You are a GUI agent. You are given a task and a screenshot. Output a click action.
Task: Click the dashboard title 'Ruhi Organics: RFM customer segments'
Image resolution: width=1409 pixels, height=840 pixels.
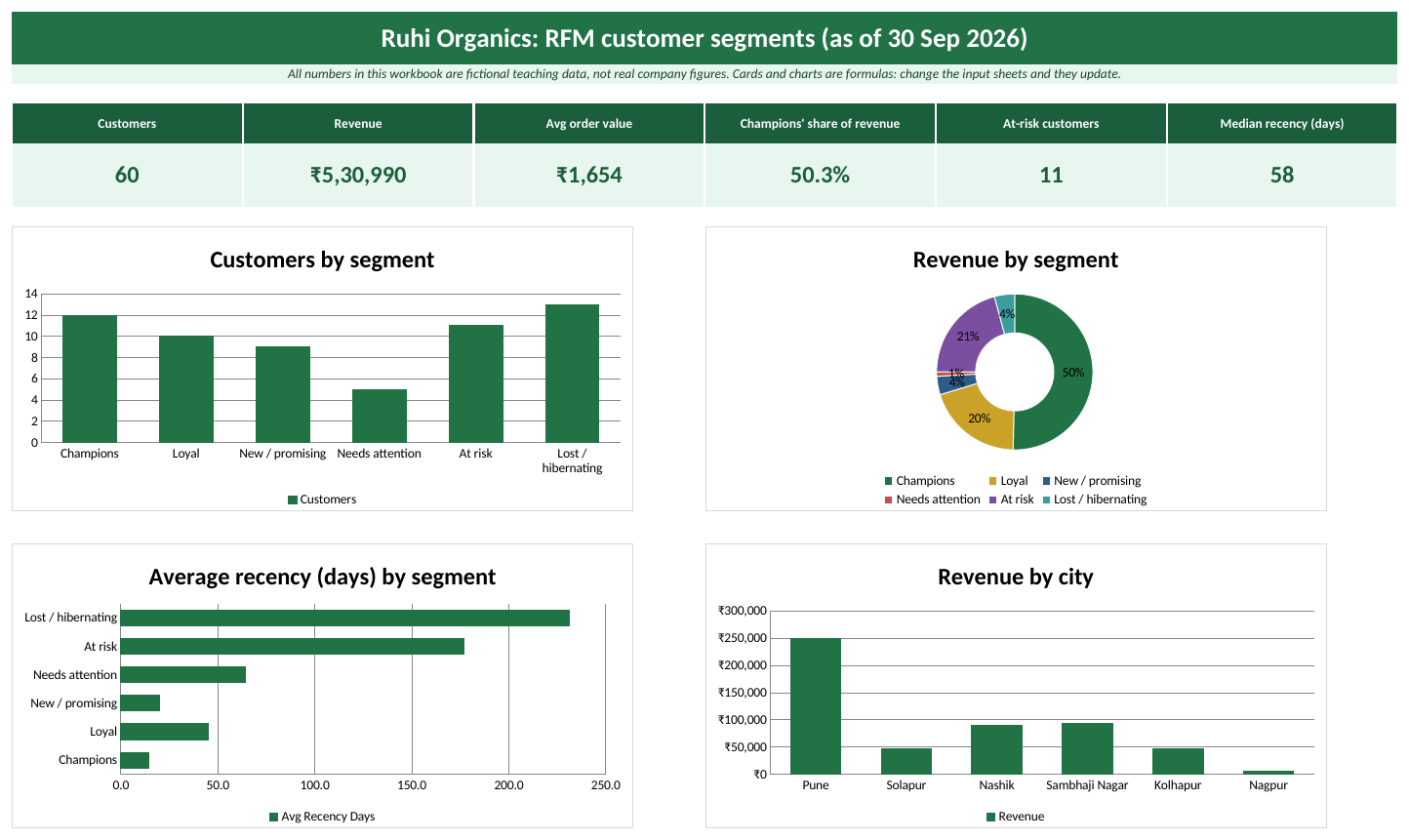tap(704, 38)
